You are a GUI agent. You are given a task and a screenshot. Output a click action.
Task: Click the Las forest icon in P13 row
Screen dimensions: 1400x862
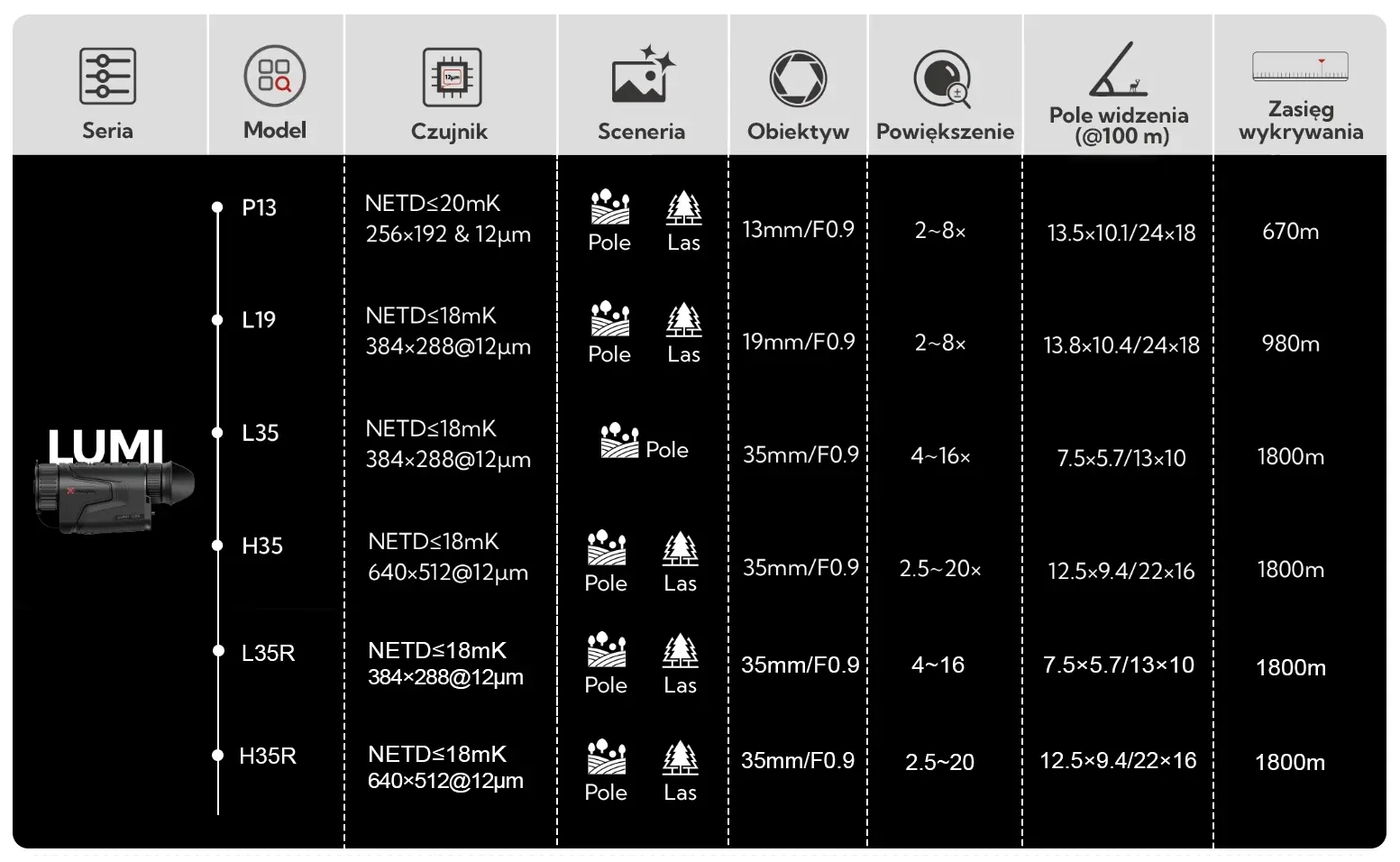click(683, 207)
